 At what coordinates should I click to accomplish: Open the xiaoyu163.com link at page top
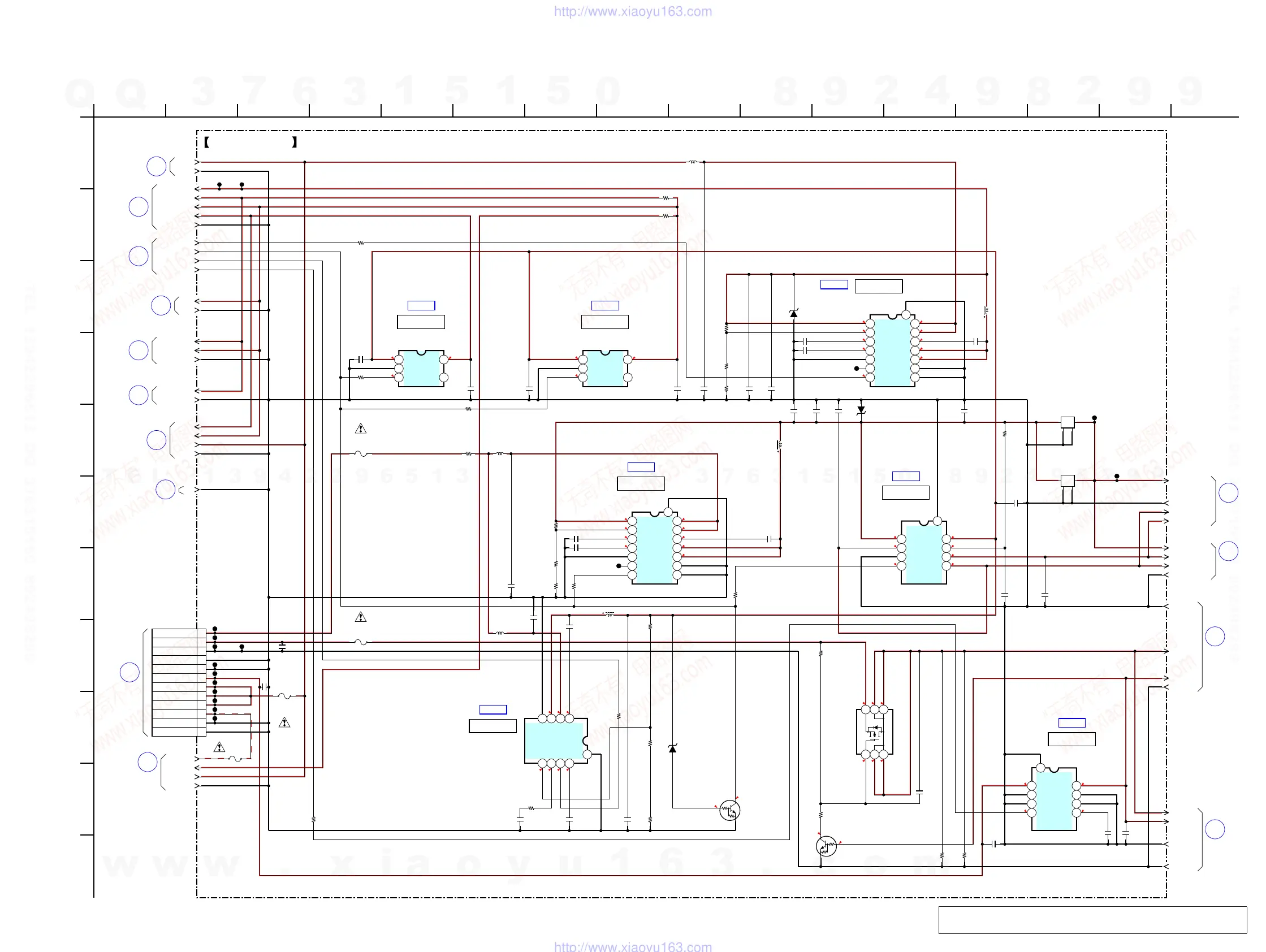[x=632, y=11]
